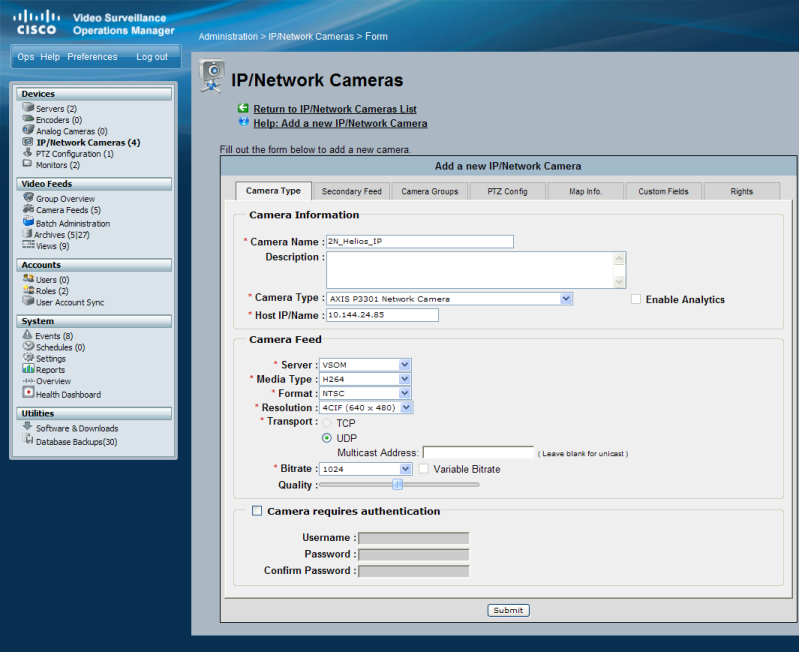Click the Monitors icon in Devices
Image resolution: width=799 pixels, height=652 pixels.
coord(28,165)
